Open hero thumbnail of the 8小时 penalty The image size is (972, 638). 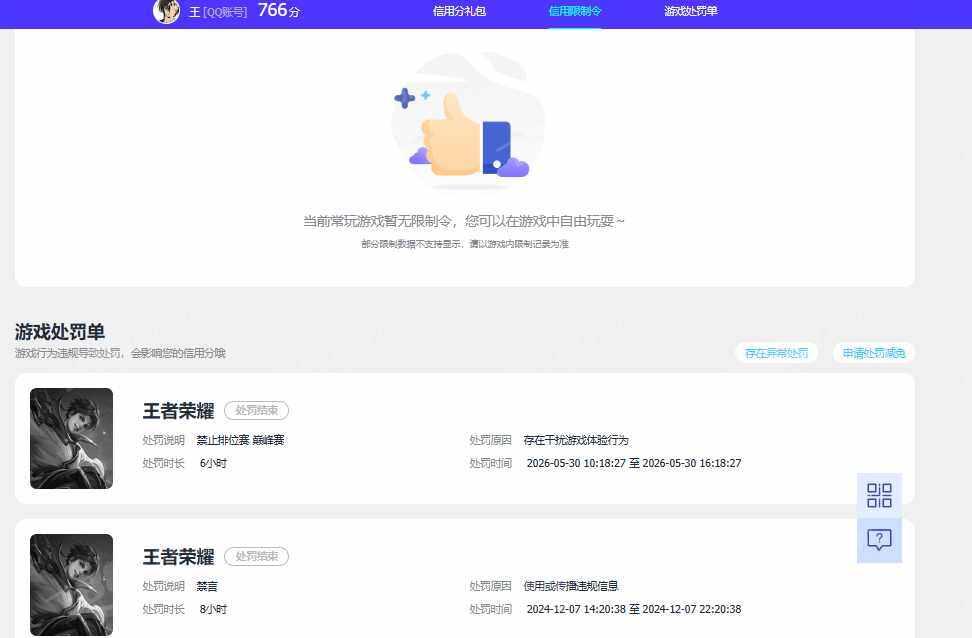click(71, 585)
